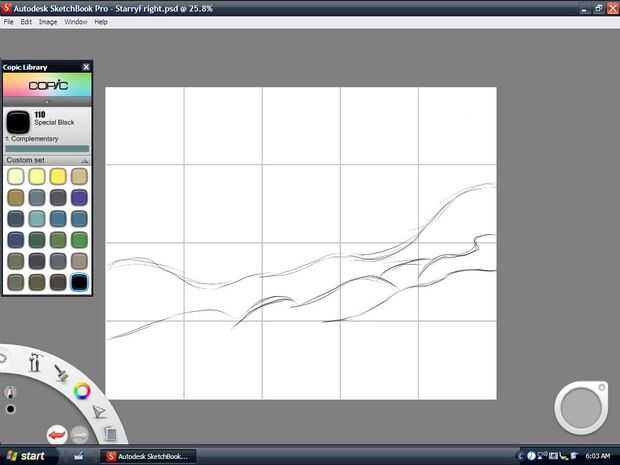This screenshot has height=465, width=620.
Task: Choose the bright yellow Copic swatch
Action: coord(58,176)
